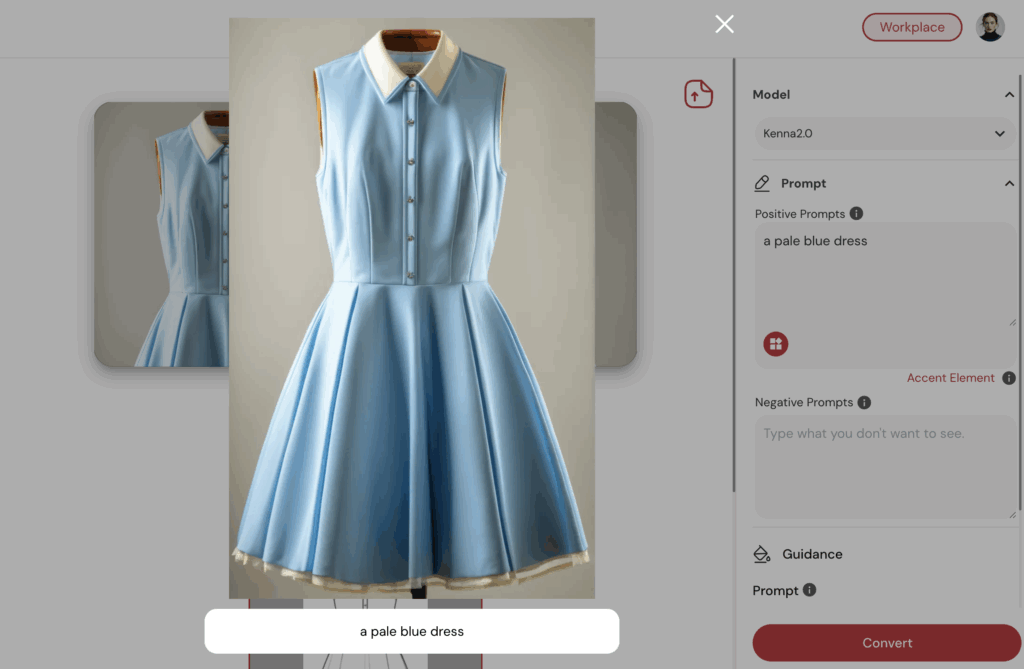
Task: Click the Model section heading
Action: coord(771,95)
